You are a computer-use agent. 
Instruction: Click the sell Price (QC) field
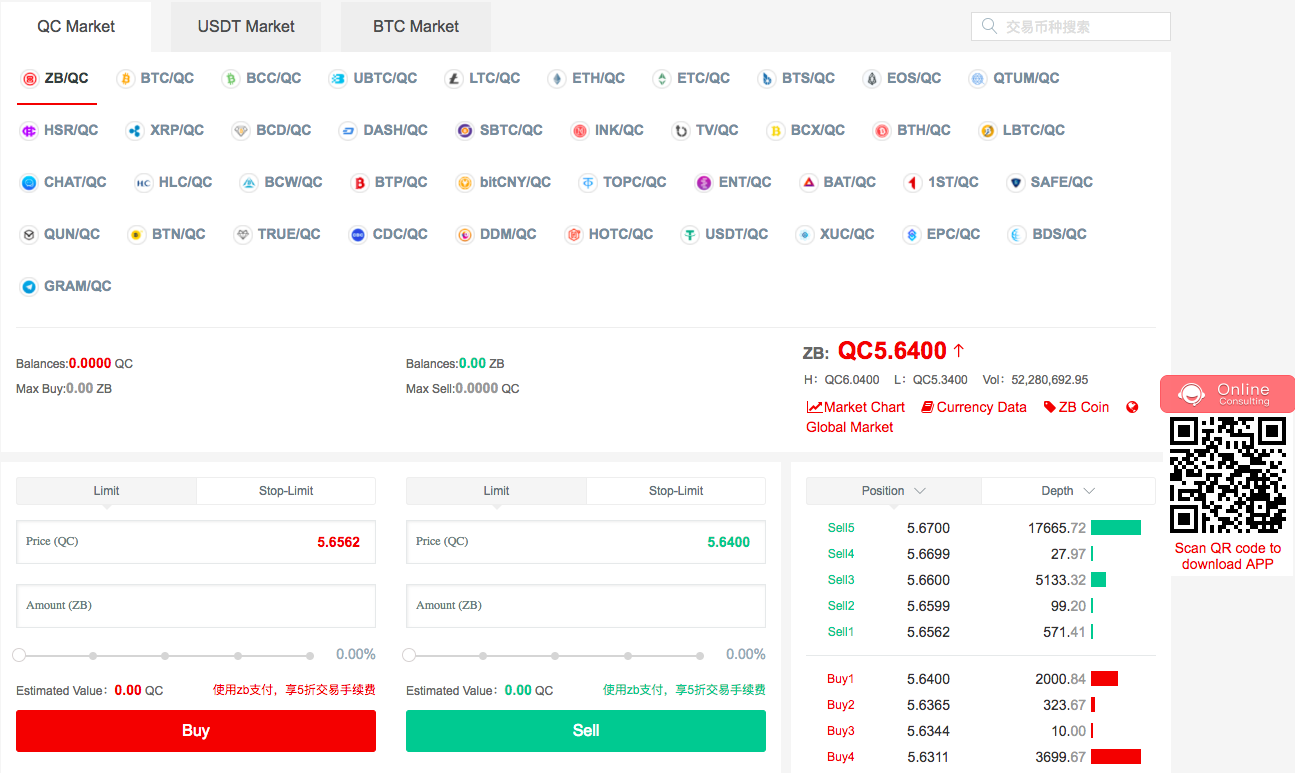coord(586,542)
